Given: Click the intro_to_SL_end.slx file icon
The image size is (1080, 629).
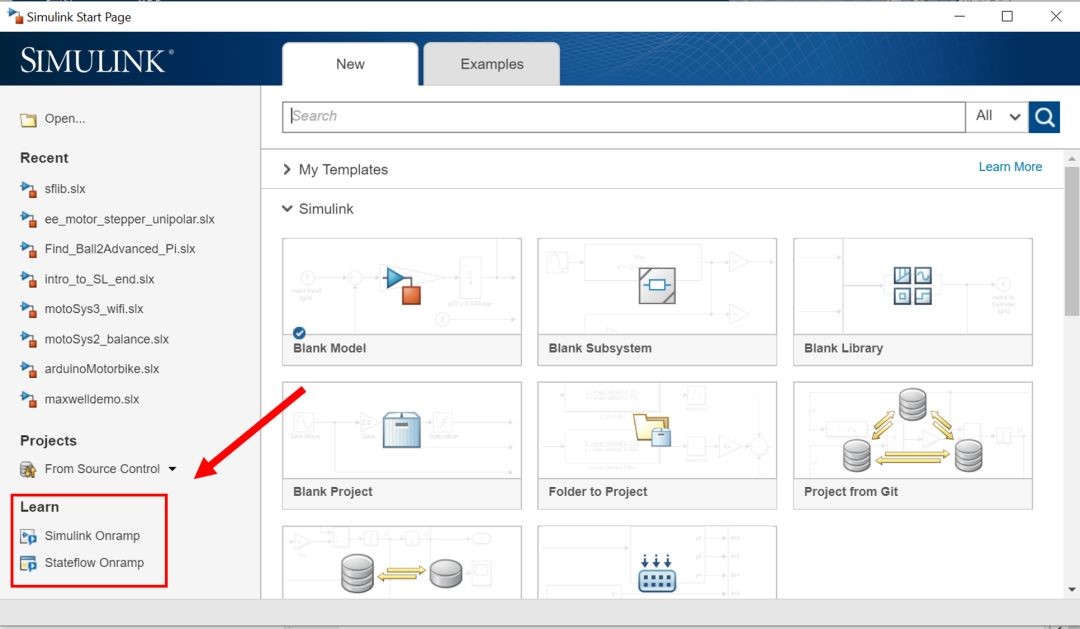Looking at the screenshot, I should coord(28,279).
